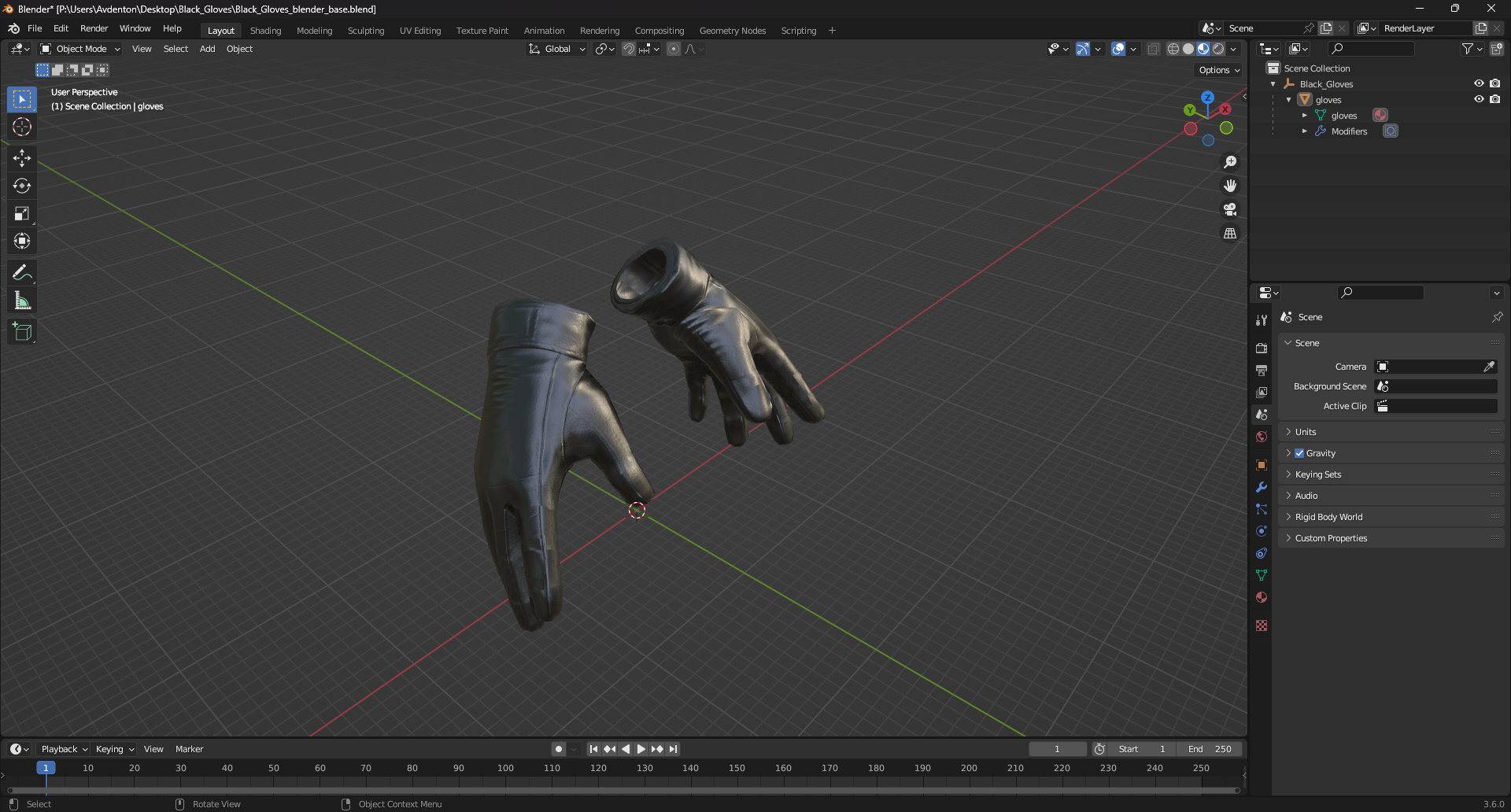The height and width of the screenshot is (812, 1511).
Task: Select the Annotate tool
Action: (x=22, y=273)
